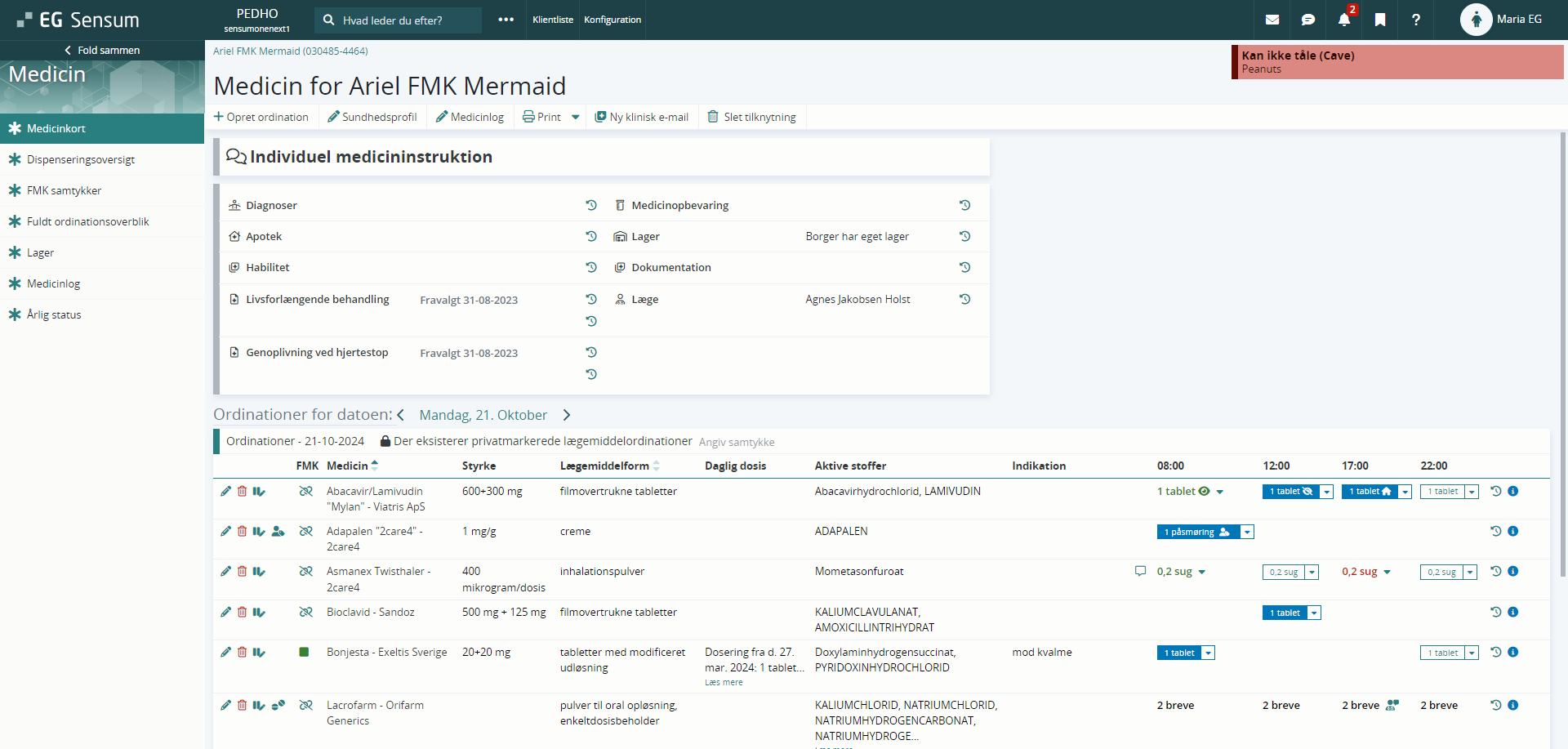Expand 17:00 red '0,2 sug' dropdown
The image size is (1568, 749).
coord(1388,572)
